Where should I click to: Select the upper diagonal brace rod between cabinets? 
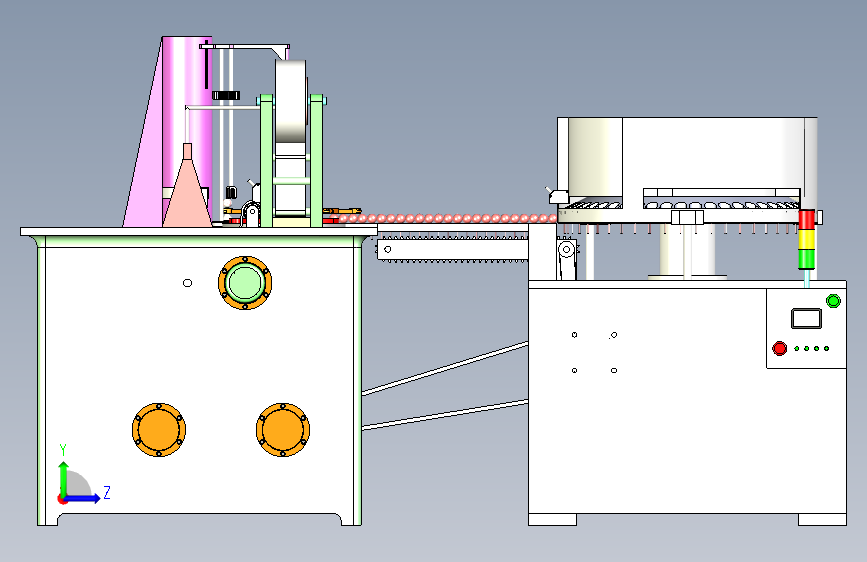(x=445, y=368)
